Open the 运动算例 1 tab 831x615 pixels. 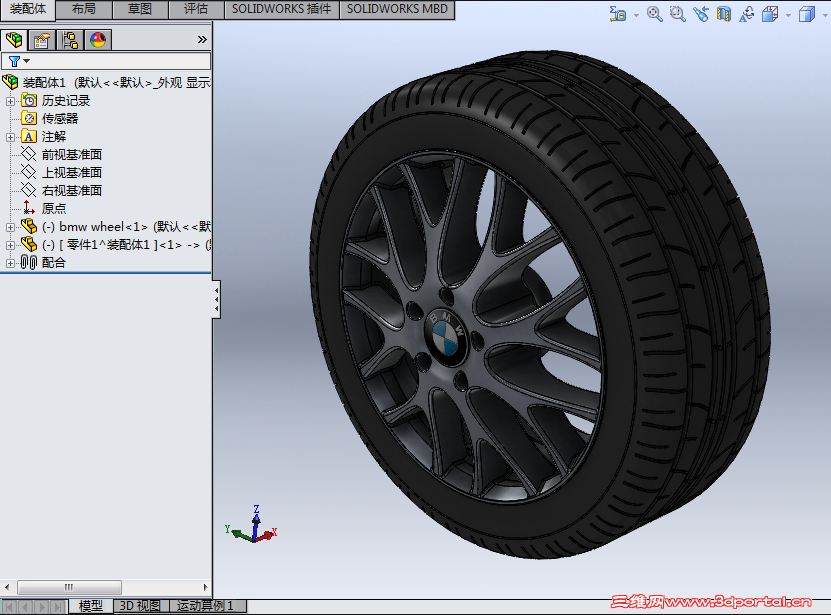[x=207, y=605]
